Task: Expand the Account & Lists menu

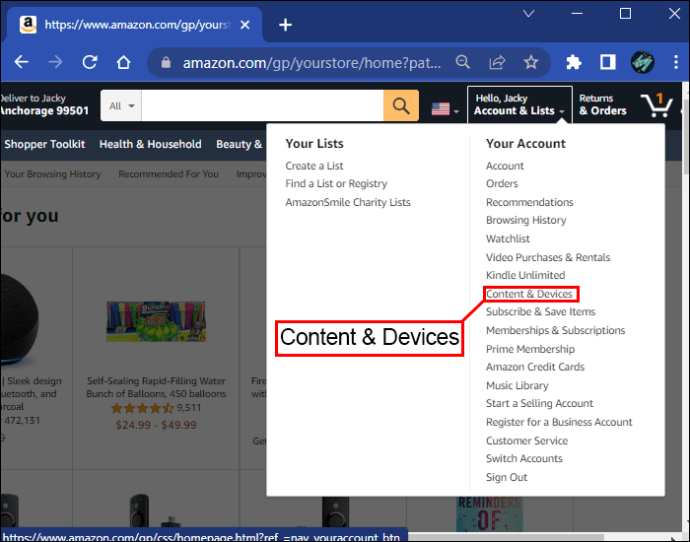Action: (519, 105)
